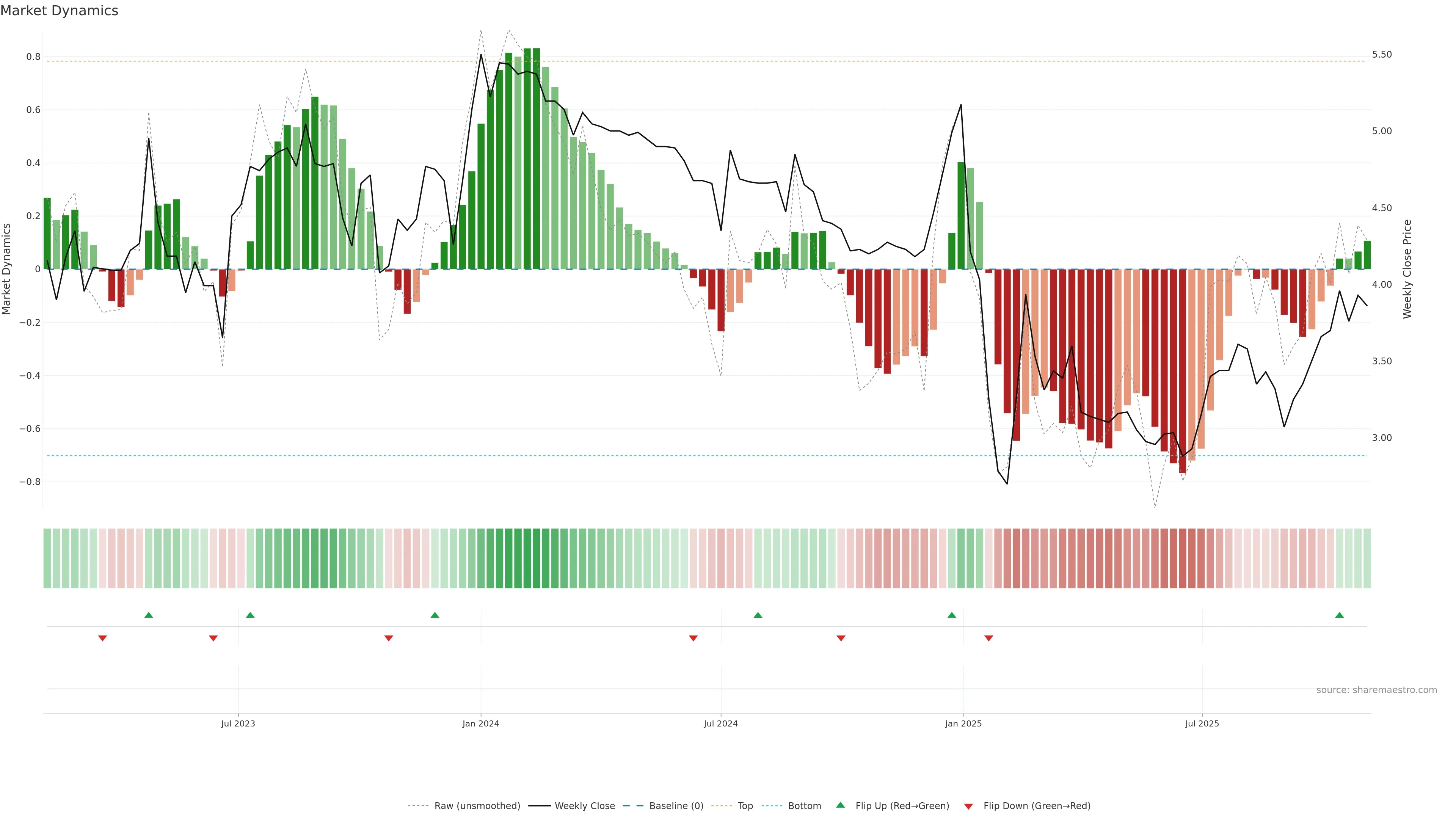The width and height of the screenshot is (1456, 819).
Task: Hide the Bottom threshold line via legend
Action: [x=804, y=805]
